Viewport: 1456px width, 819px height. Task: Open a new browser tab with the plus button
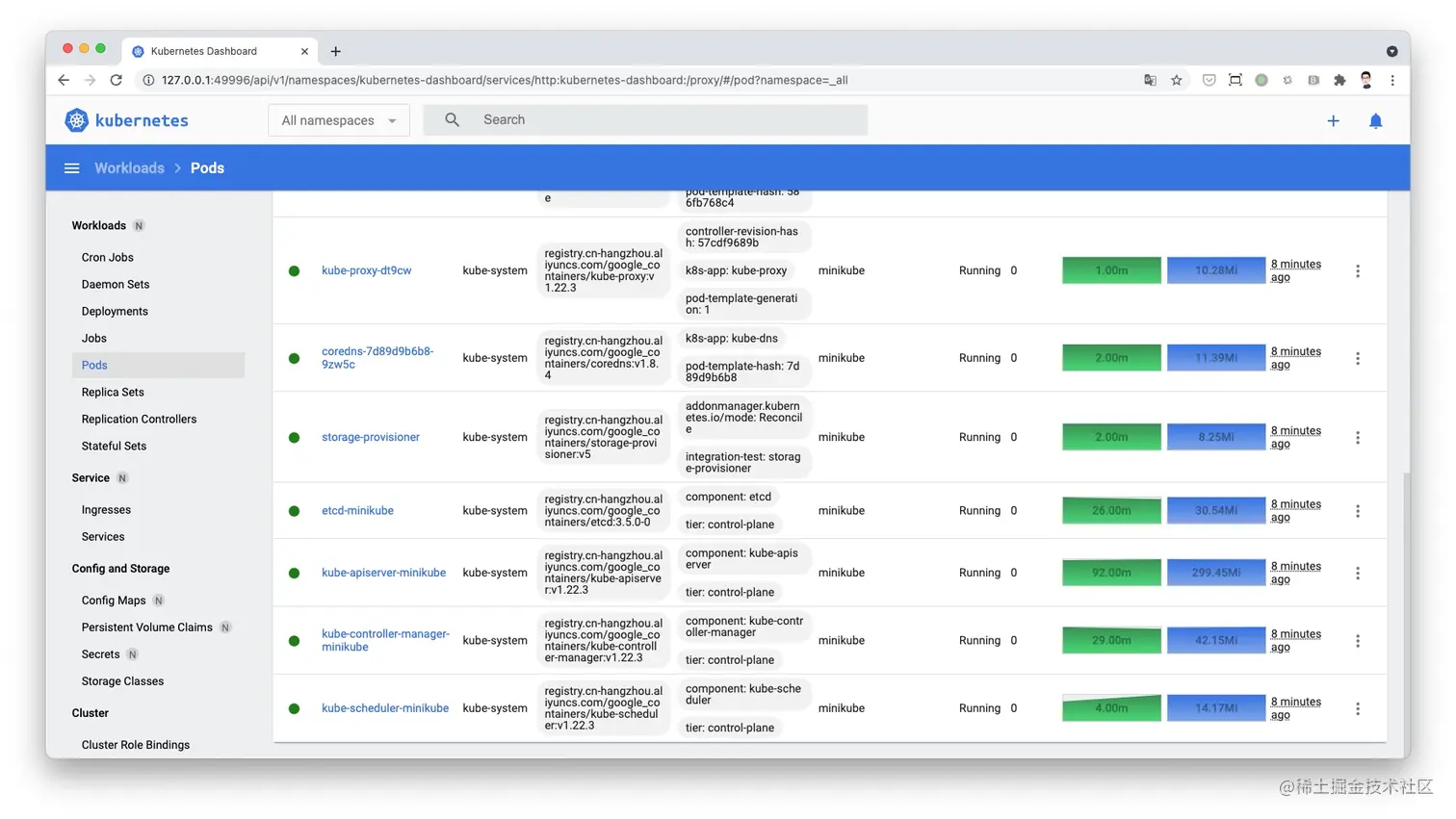coord(335,51)
